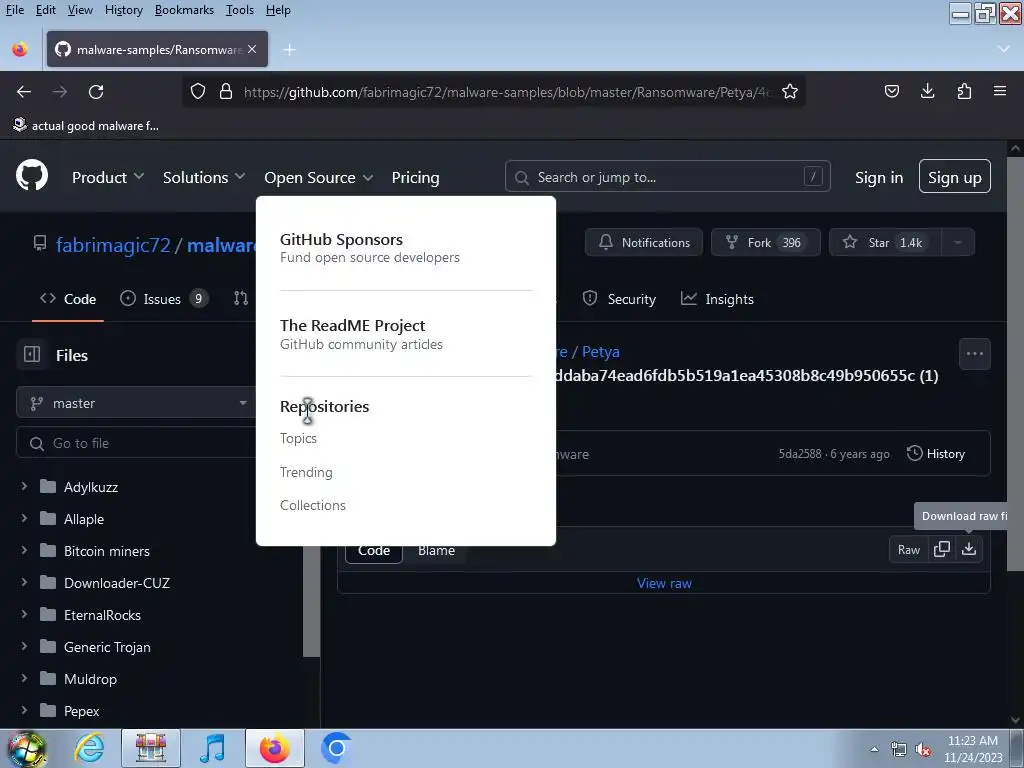Open the Product navigation dropdown
The image size is (1024, 768).
coord(108,177)
